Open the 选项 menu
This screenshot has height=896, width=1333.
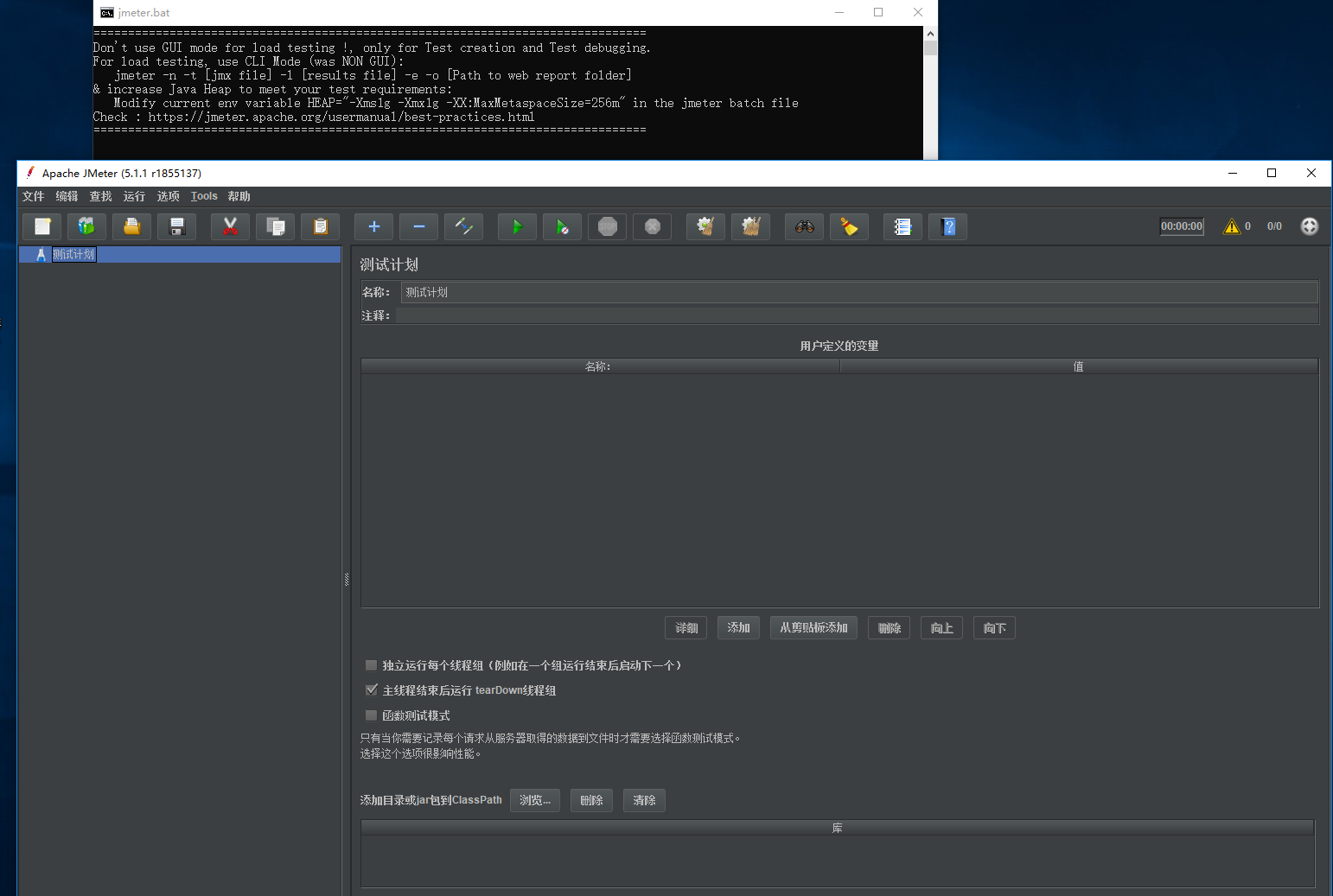click(x=168, y=196)
